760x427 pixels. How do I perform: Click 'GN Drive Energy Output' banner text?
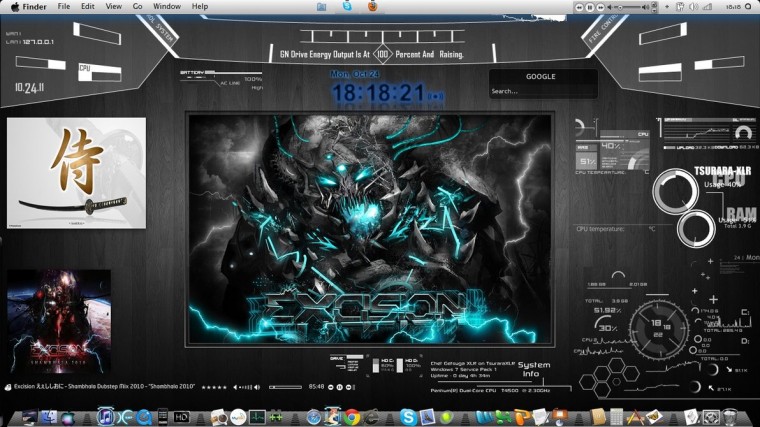click(x=325, y=55)
